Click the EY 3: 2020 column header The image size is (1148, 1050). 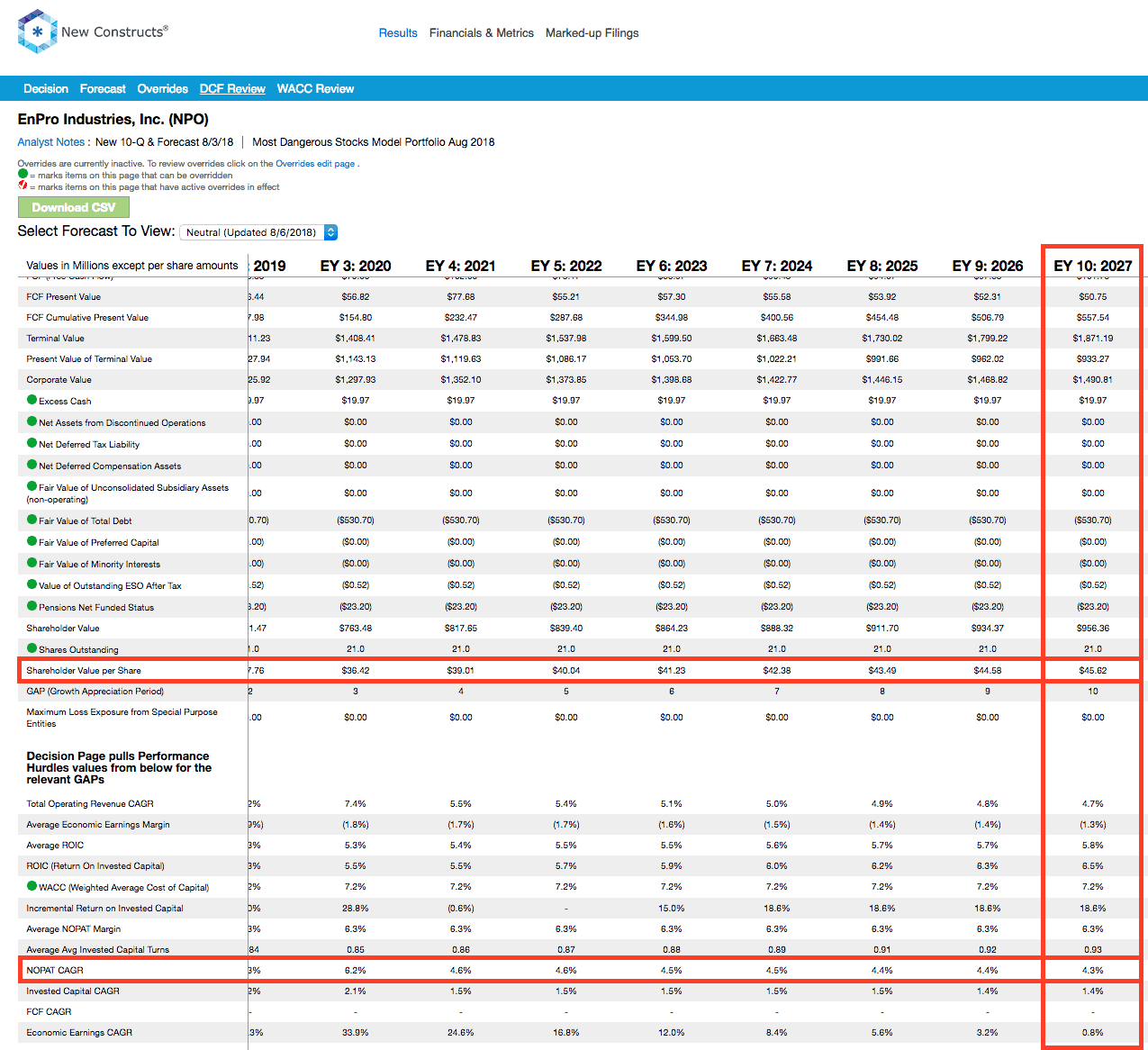coord(356,266)
